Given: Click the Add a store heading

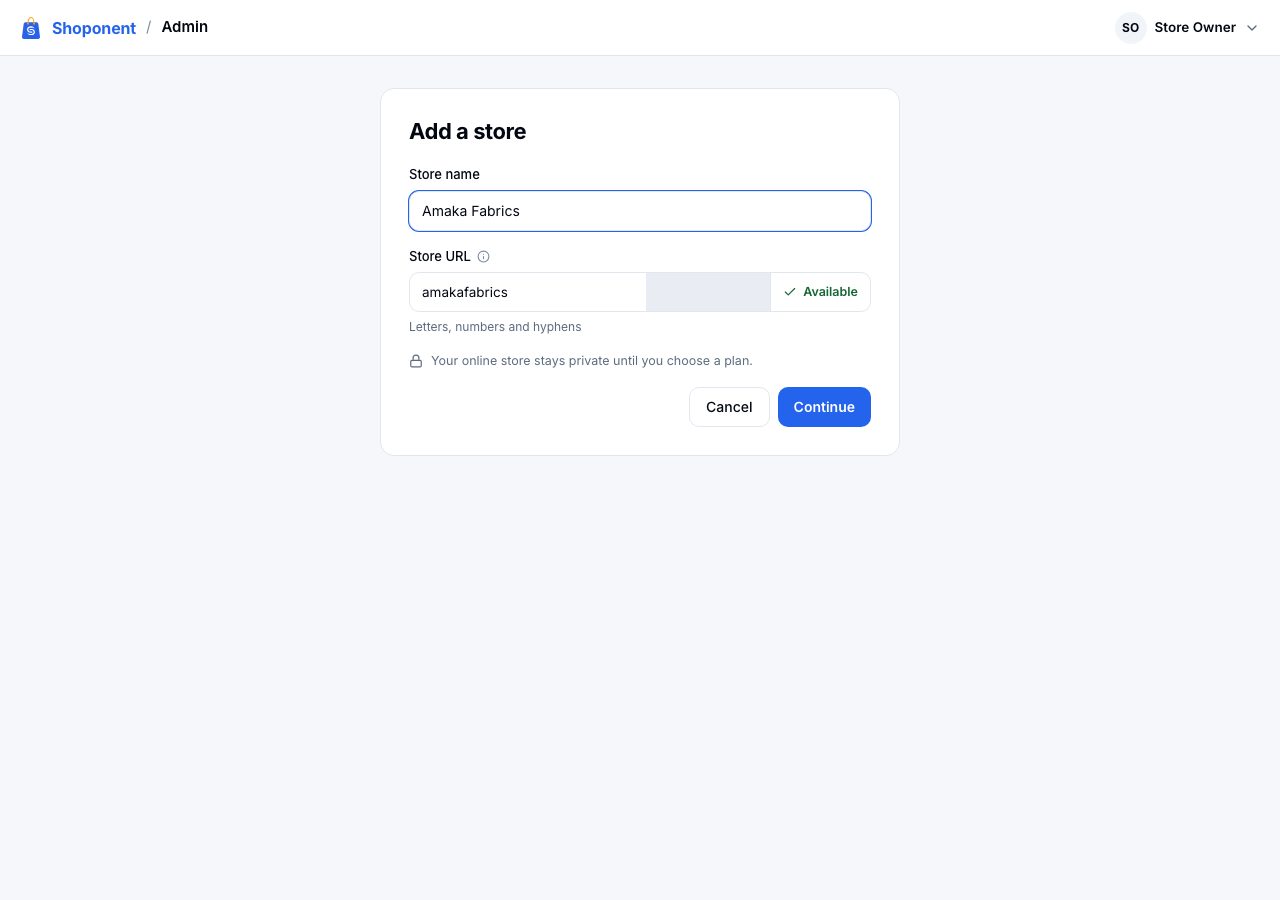Looking at the screenshot, I should [467, 131].
